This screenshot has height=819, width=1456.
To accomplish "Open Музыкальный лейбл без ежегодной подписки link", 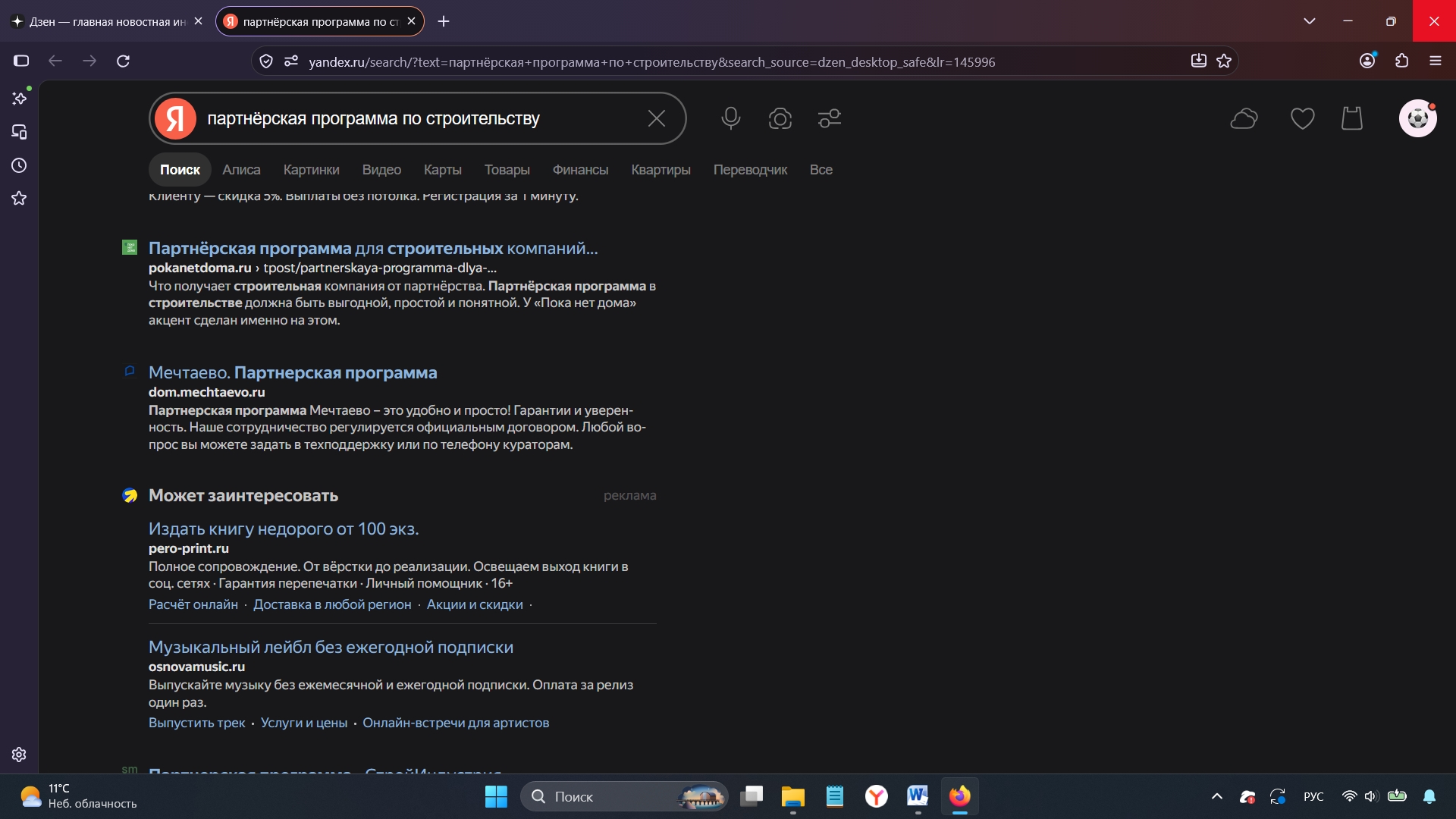I will (x=331, y=647).
